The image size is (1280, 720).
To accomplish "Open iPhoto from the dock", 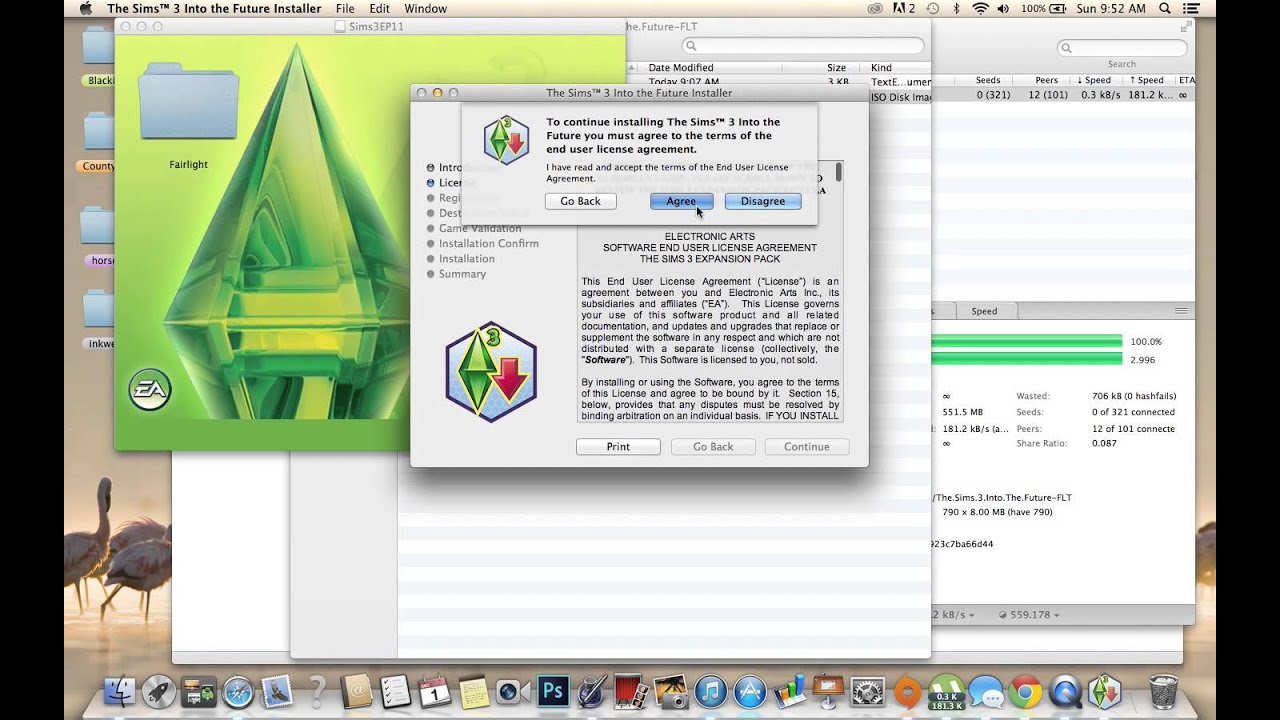I will [x=671, y=692].
